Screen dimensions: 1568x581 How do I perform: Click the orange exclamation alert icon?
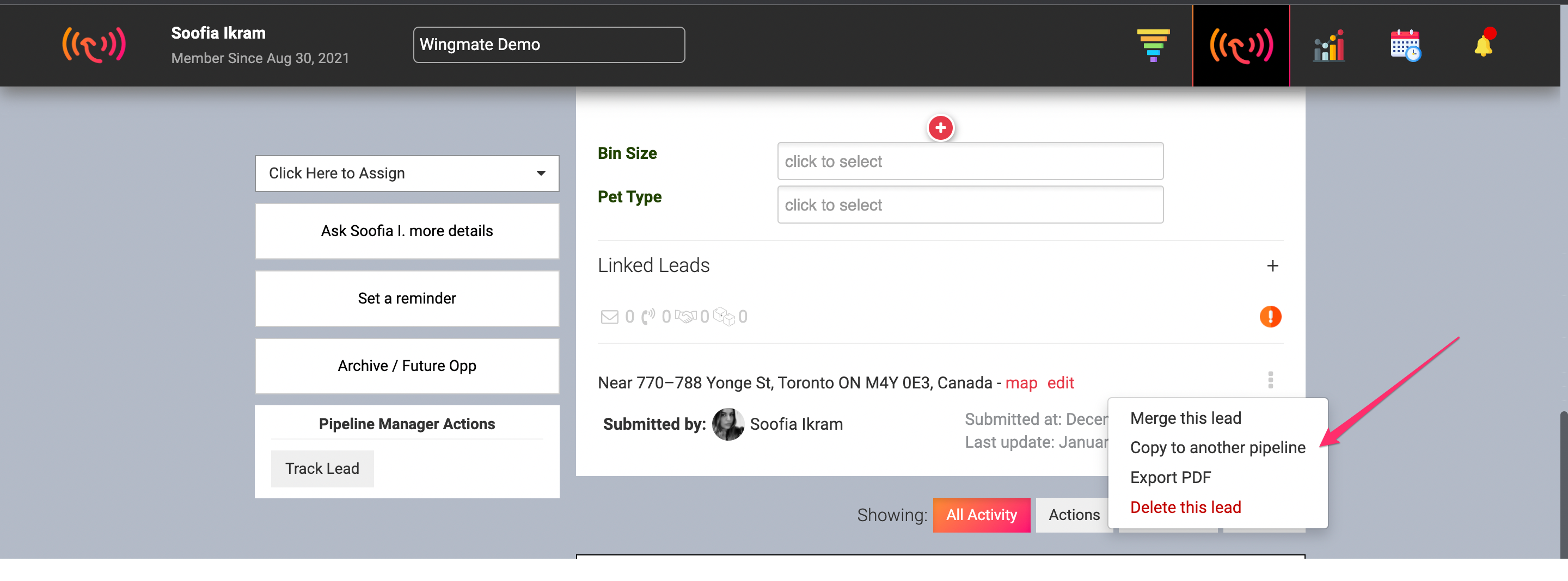[1270, 317]
